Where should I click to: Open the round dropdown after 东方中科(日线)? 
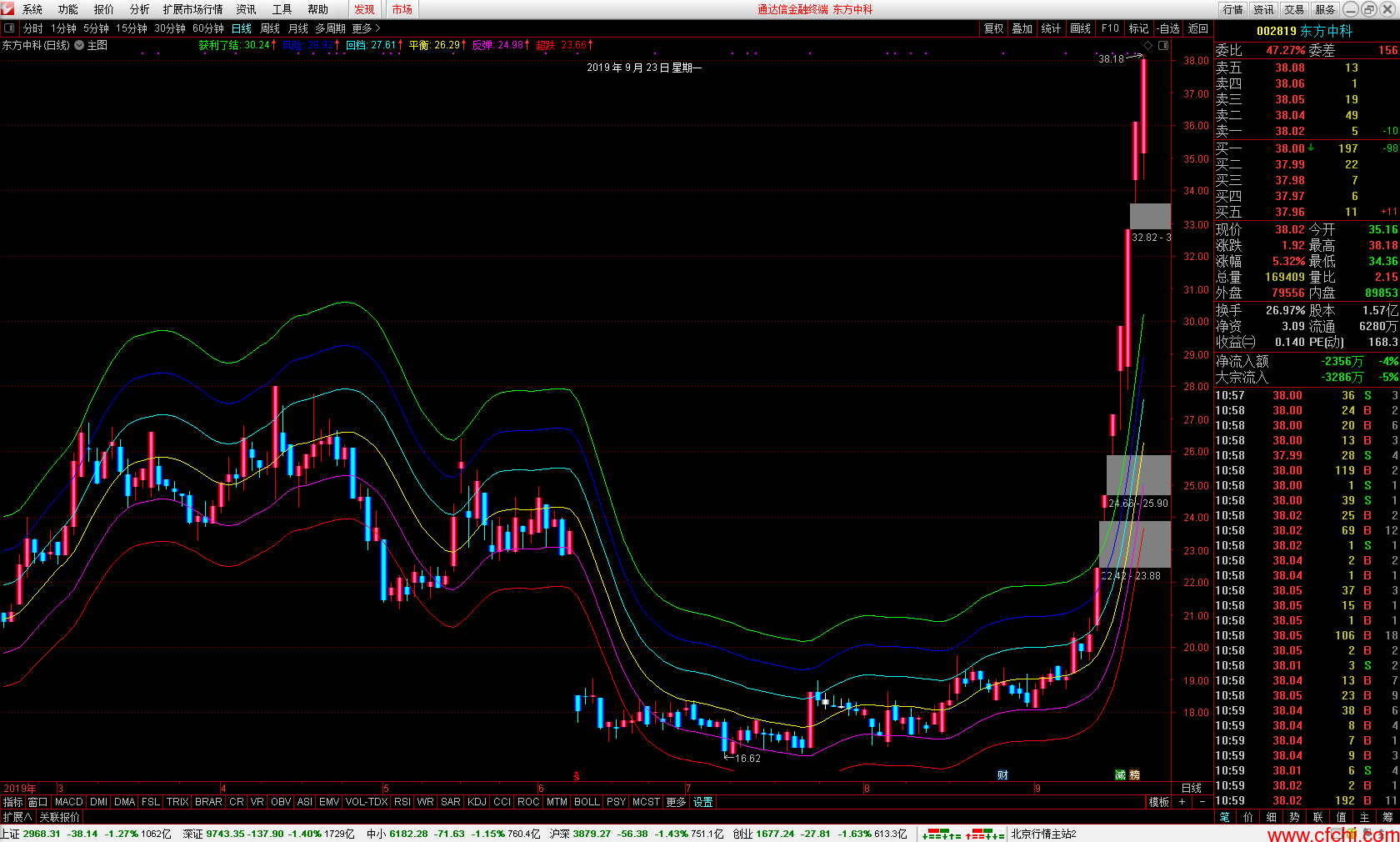pos(79,45)
